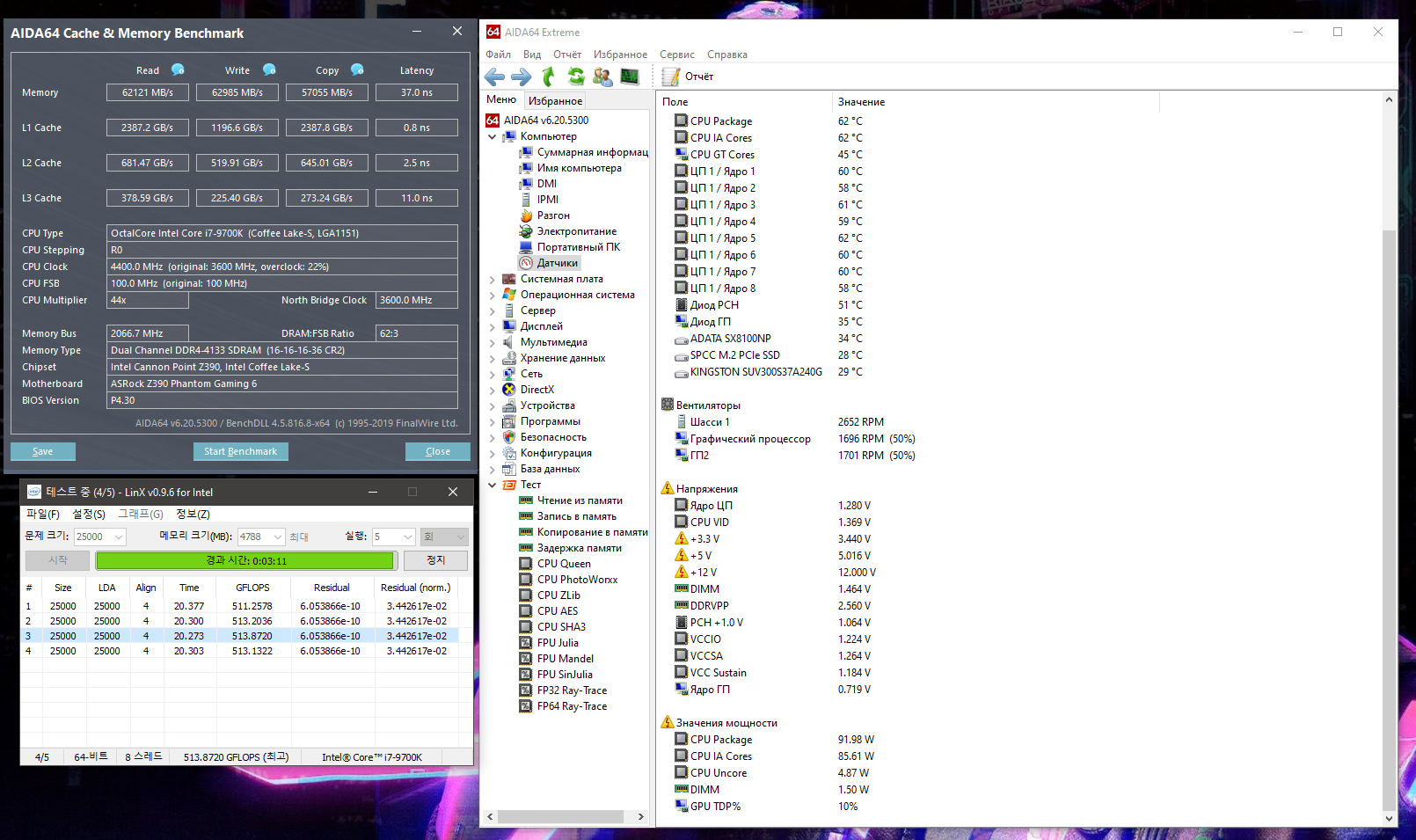The width and height of the screenshot is (1416, 840).
Task: Select Имя компьютера in the tree
Action: pyautogui.click(x=571, y=168)
